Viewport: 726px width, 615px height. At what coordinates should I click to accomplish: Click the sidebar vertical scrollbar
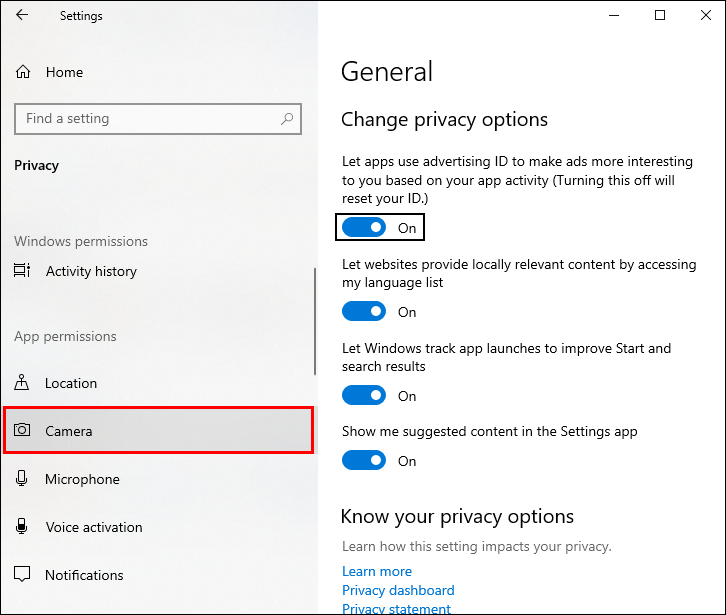(315, 320)
